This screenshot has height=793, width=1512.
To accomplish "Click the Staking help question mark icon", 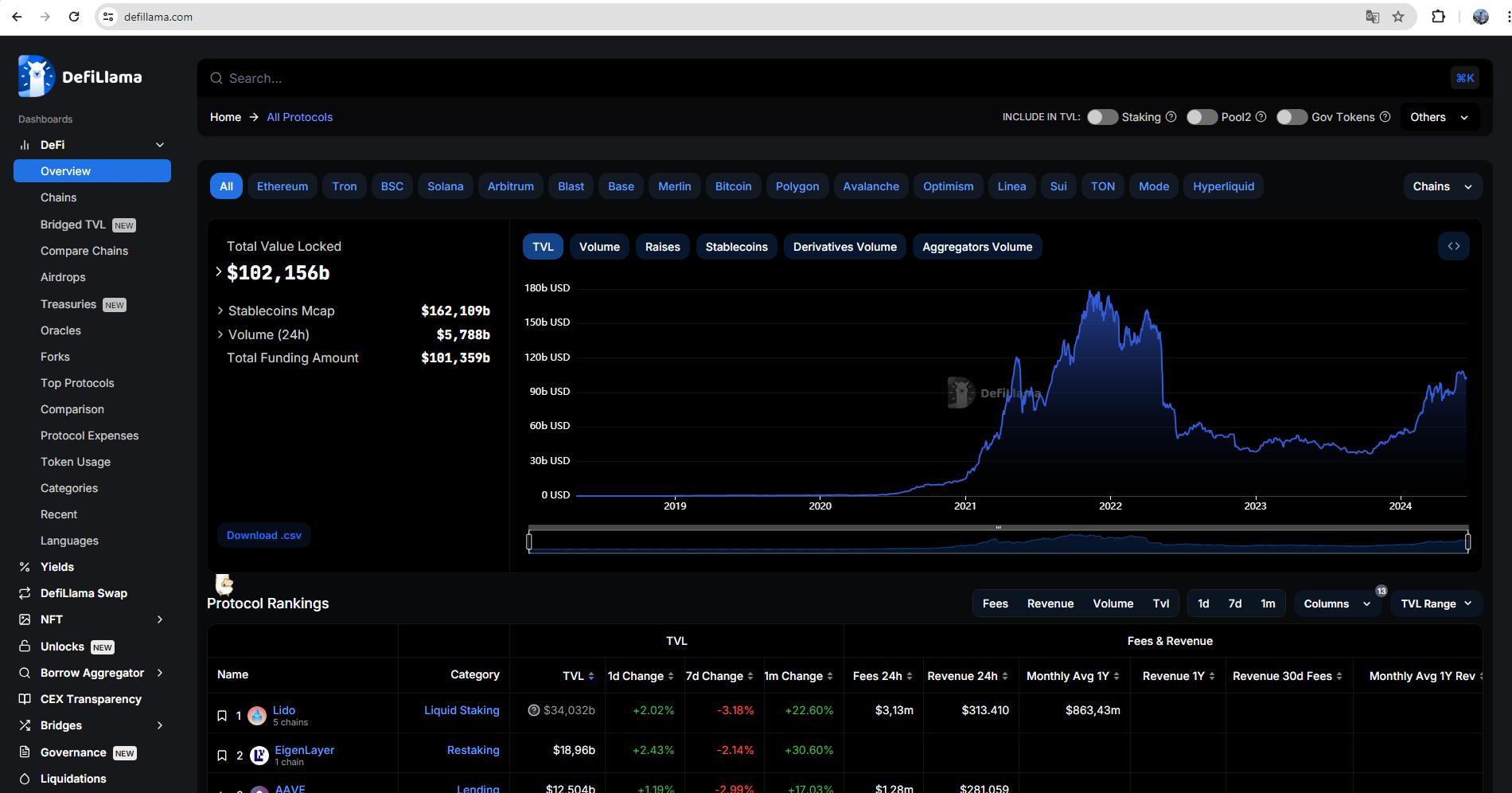I will [x=1171, y=117].
